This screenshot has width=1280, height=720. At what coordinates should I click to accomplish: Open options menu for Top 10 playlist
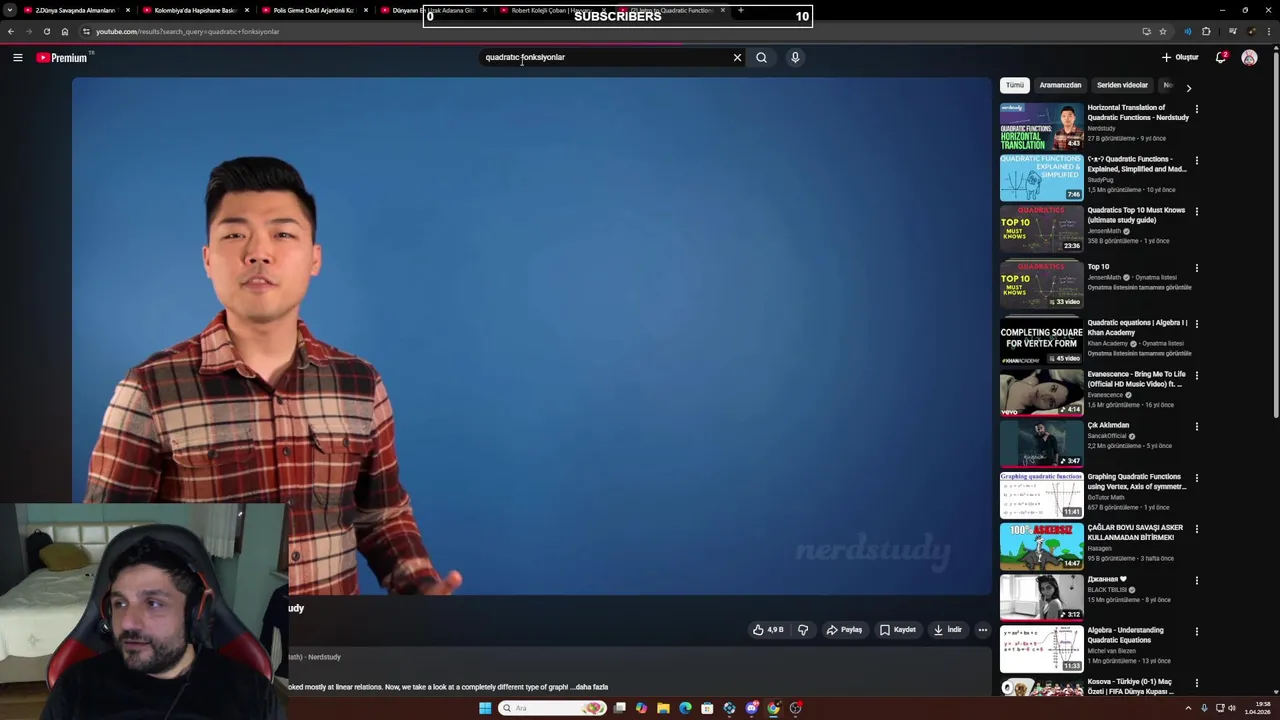tap(1197, 268)
